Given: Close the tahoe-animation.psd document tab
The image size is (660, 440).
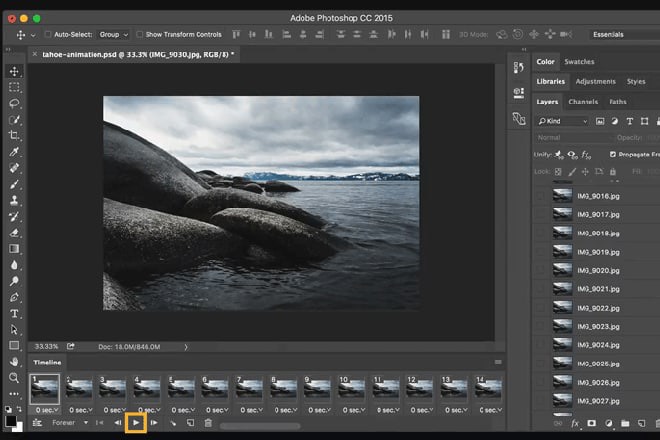Looking at the screenshot, I should click(35, 54).
